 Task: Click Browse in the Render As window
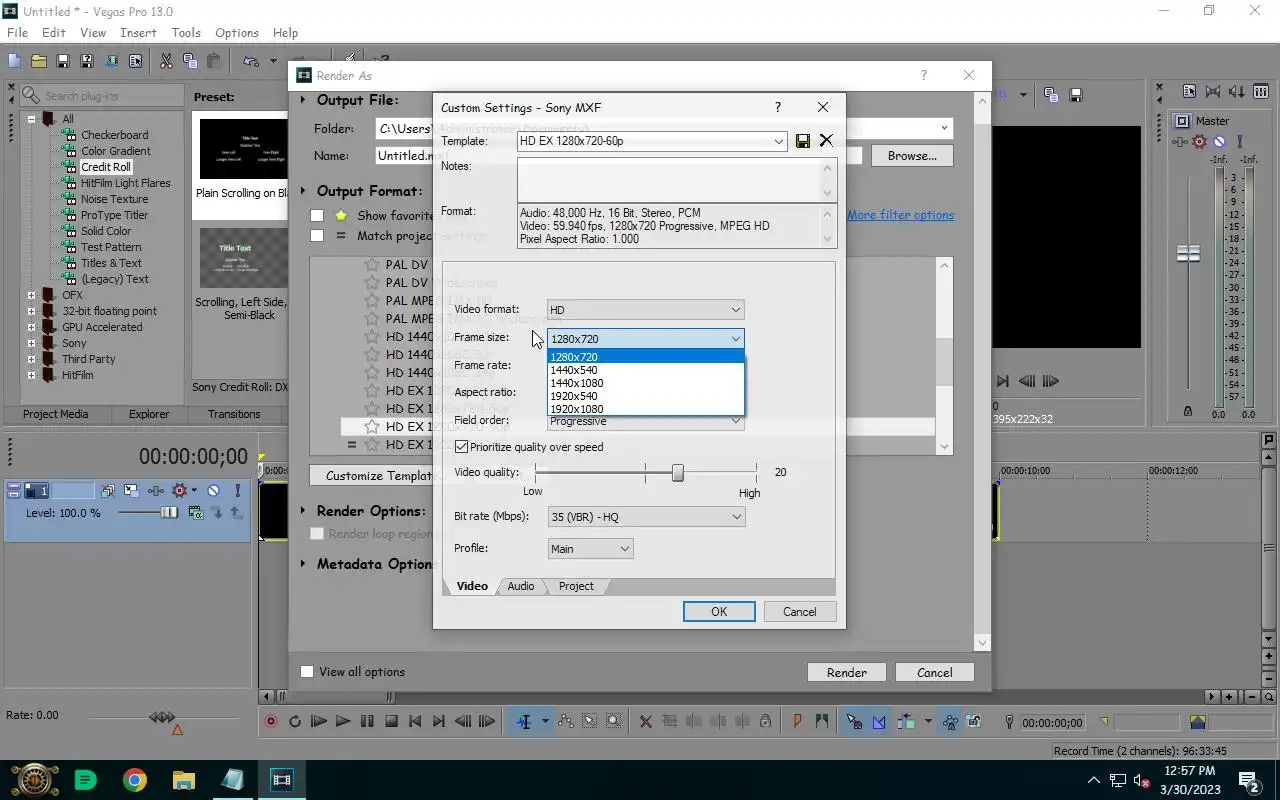912,156
